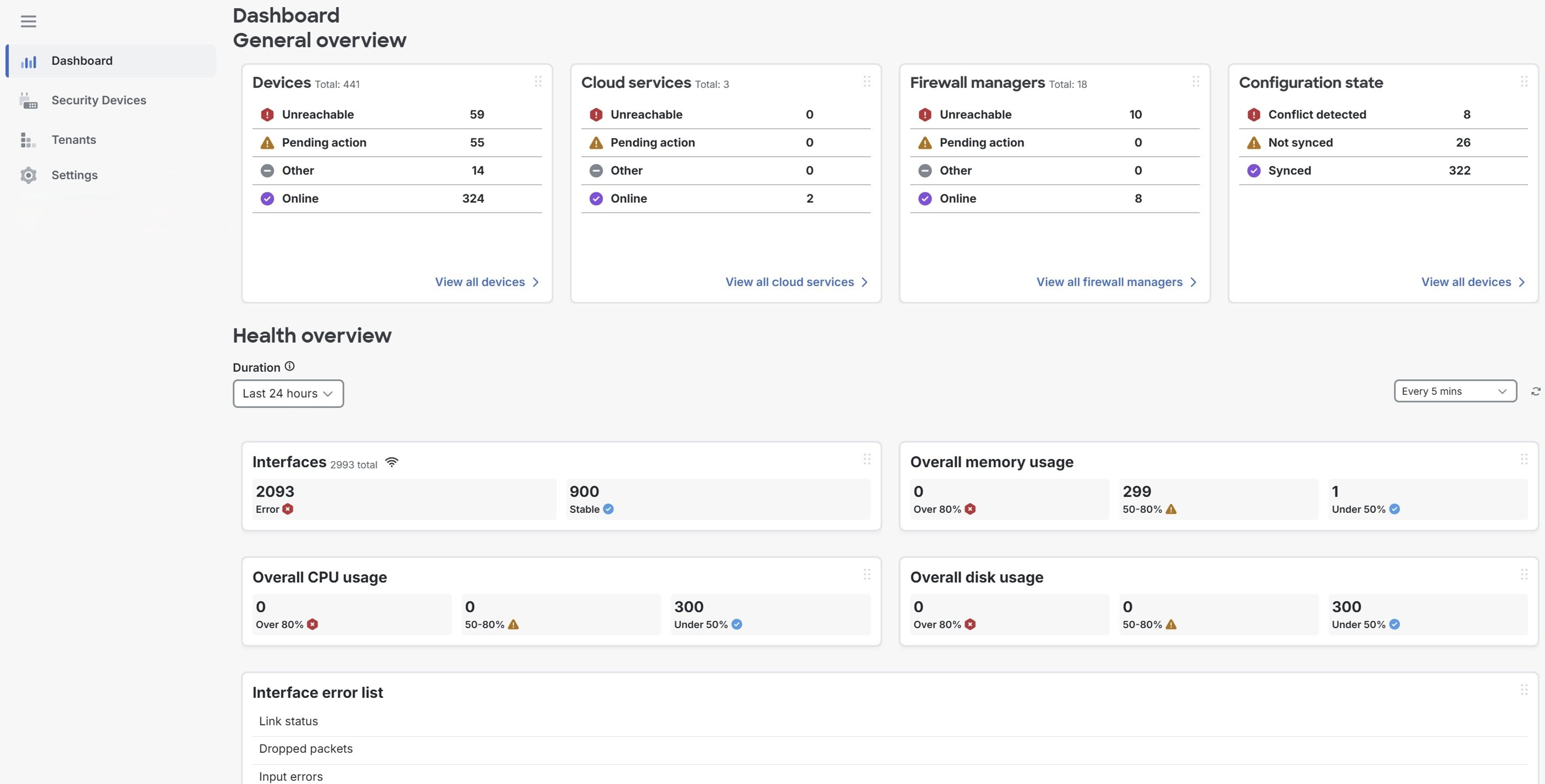Open the Every 5 mins refresh interval dropdown
This screenshot has height=784, width=1545.
(1455, 390)
